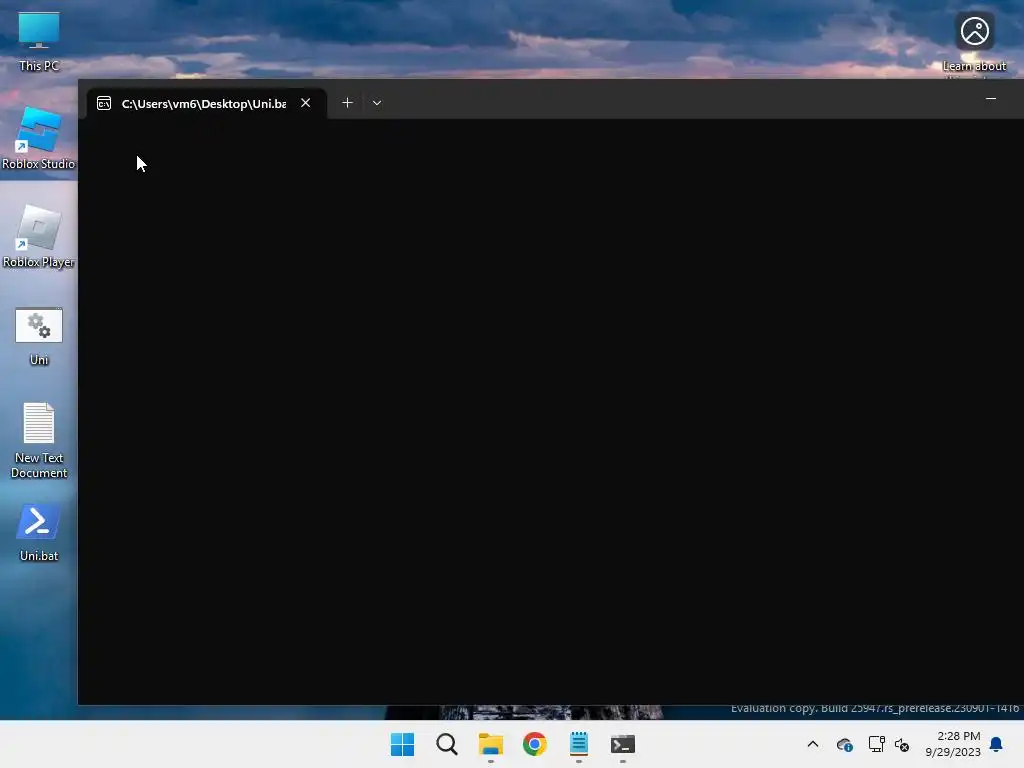Open the clock showing 2:28 PM
This screenshot has width=1024, height=768.
point(953,744)
